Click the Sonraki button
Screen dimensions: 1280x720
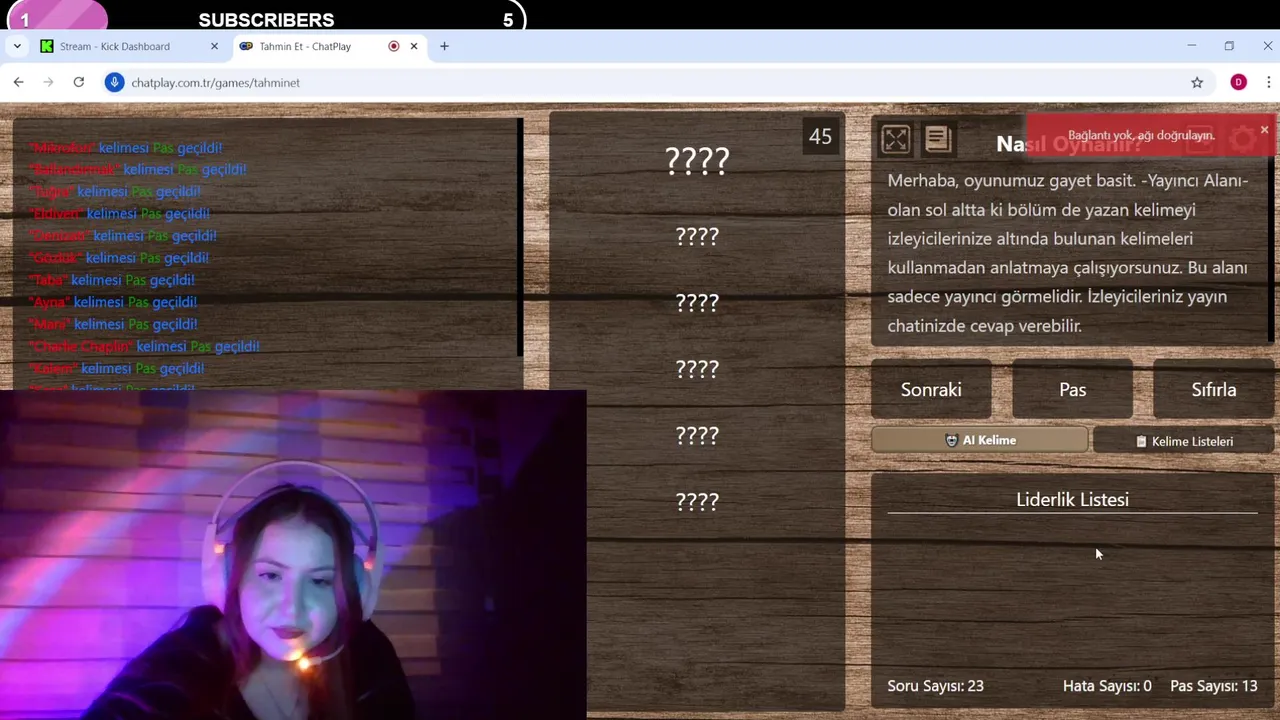pos(931,390)
